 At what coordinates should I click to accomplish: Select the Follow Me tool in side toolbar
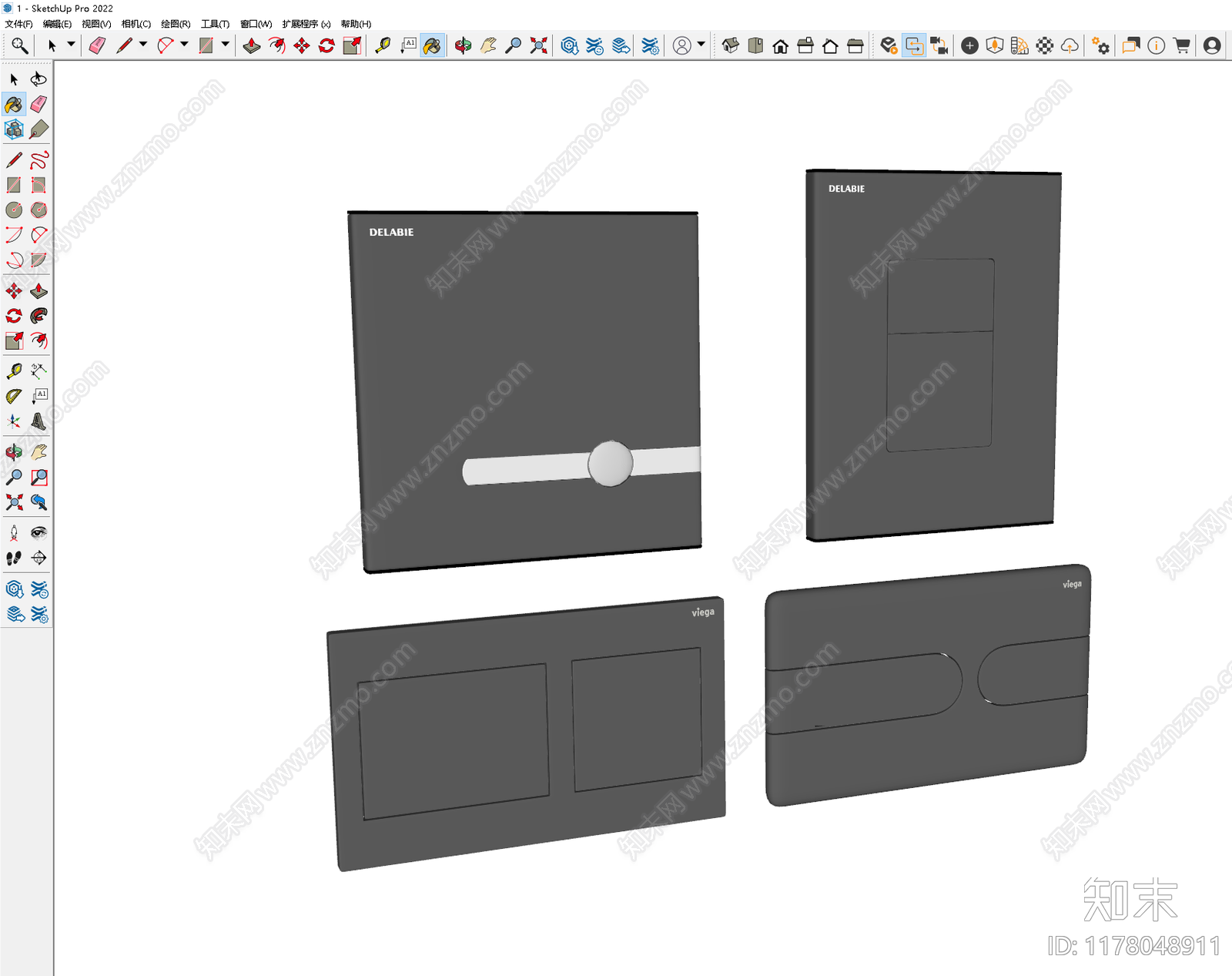pos(38,316)
